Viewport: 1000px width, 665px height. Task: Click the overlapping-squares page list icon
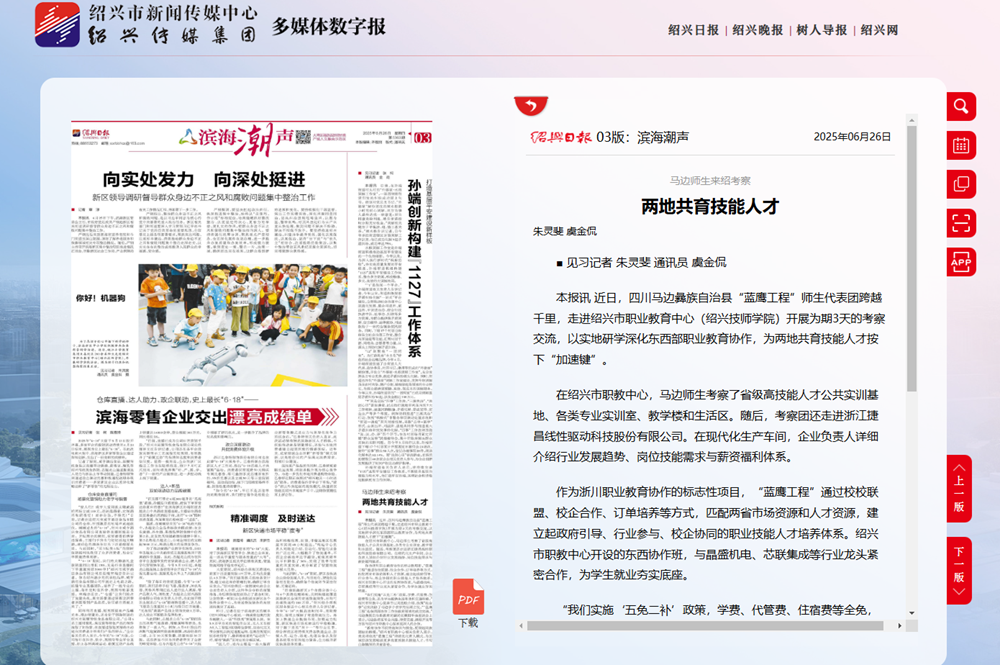pyautogui.click(x=961, y=184)
